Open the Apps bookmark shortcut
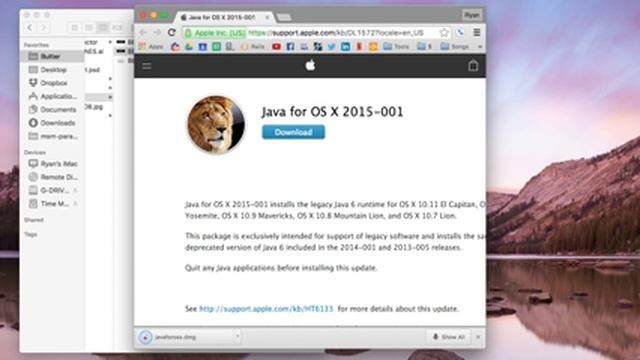The height and width of the screenshot is (360, 640). click(x=151, y=47)
